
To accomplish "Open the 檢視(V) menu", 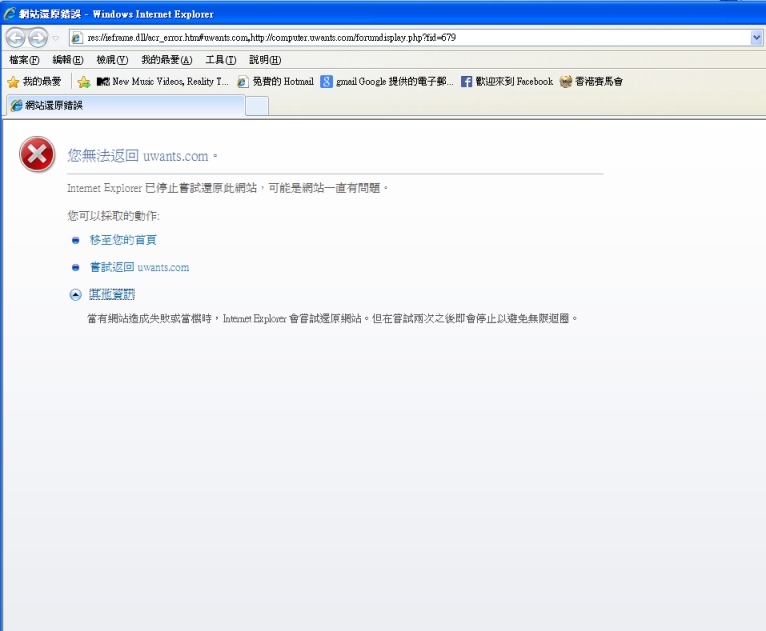I will coord(112,60).
